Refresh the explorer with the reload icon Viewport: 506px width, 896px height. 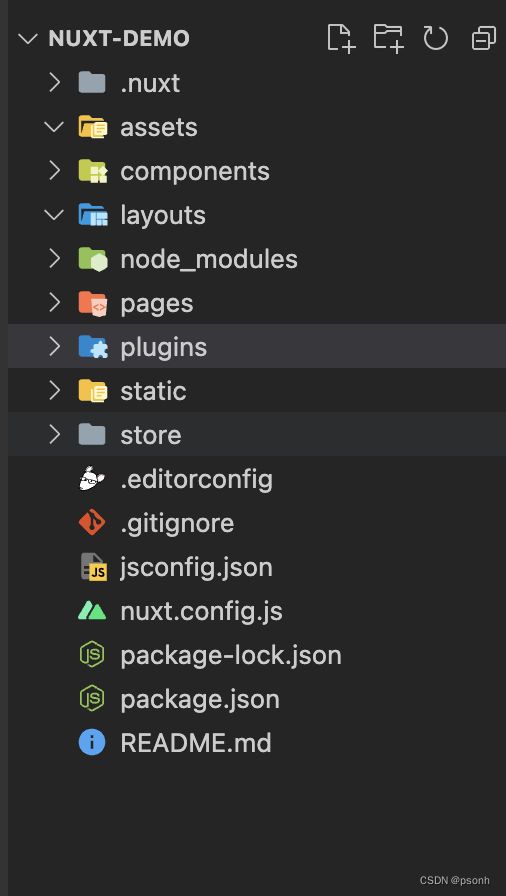(x=435, y=39)
